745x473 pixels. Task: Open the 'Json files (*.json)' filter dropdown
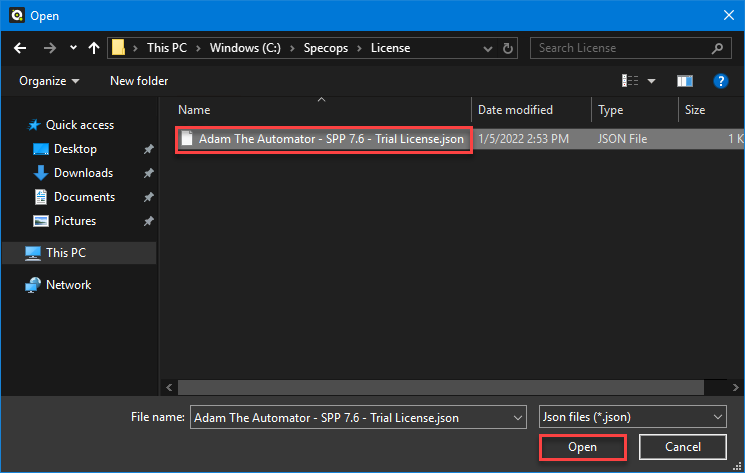632,417
